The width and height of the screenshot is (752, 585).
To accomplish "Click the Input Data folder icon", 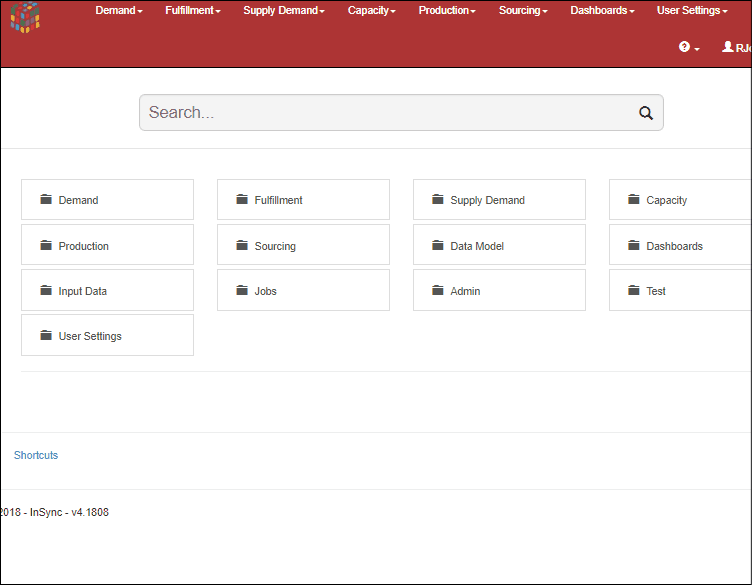I will click(x=46, y=291).
